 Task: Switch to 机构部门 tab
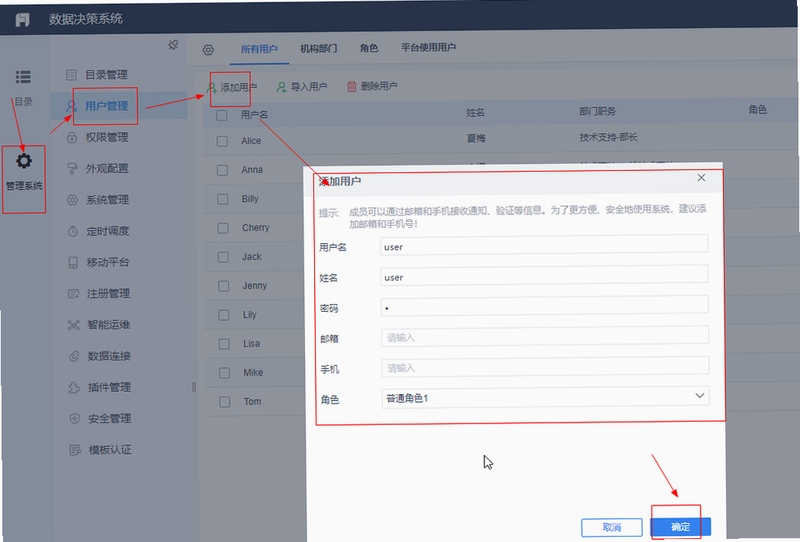318,48
